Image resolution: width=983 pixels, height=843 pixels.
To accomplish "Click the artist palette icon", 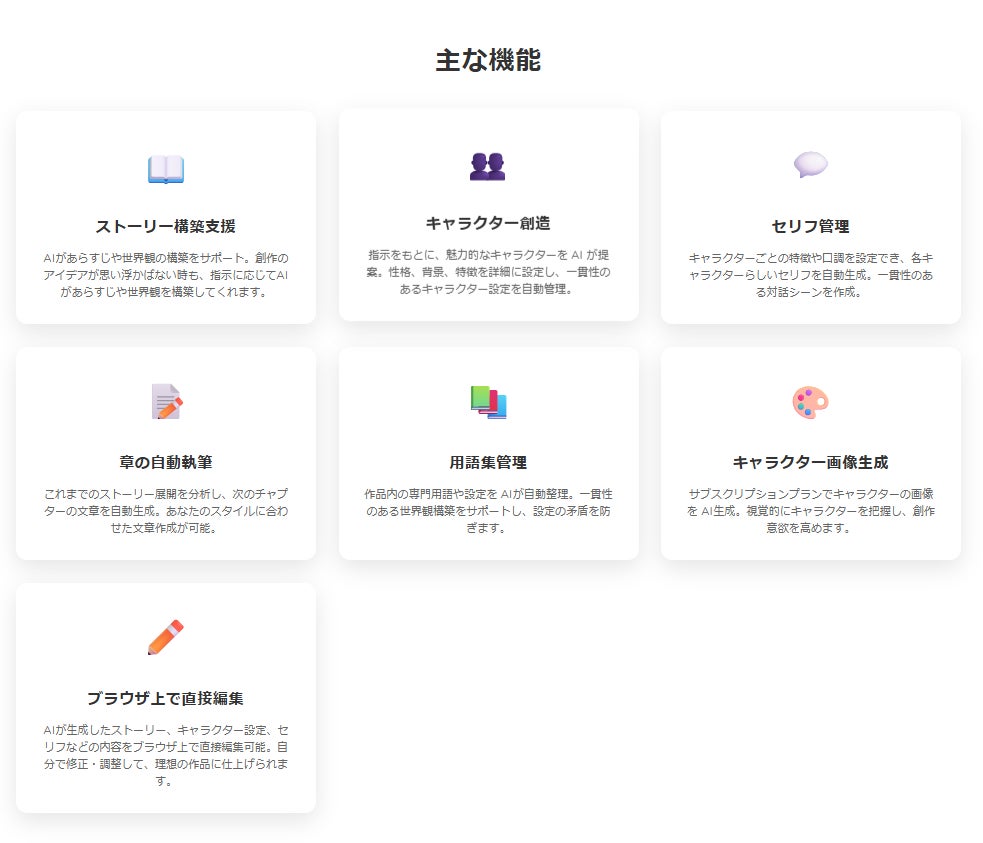I will click(810, 402).
